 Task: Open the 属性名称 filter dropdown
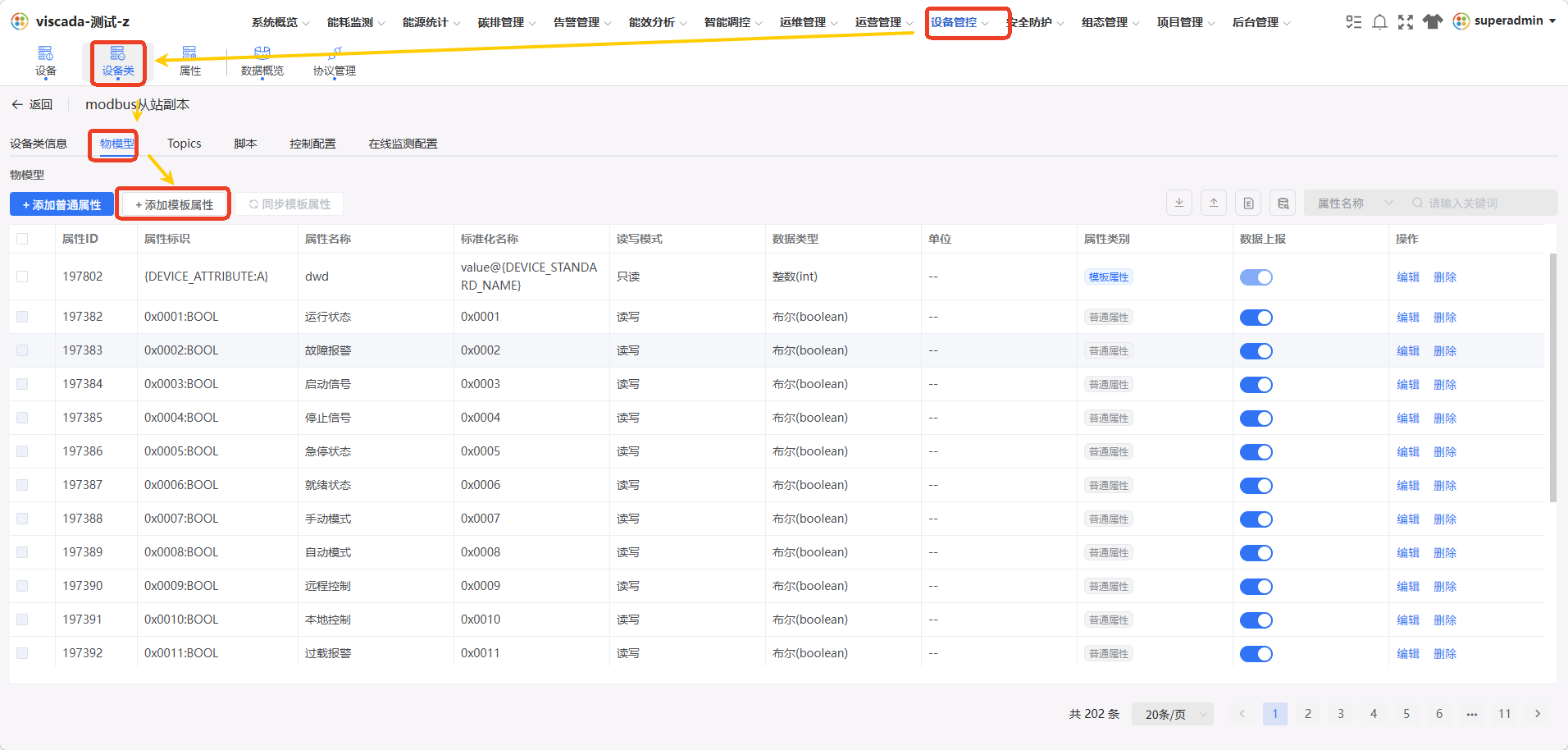(x=1354, y=203)
